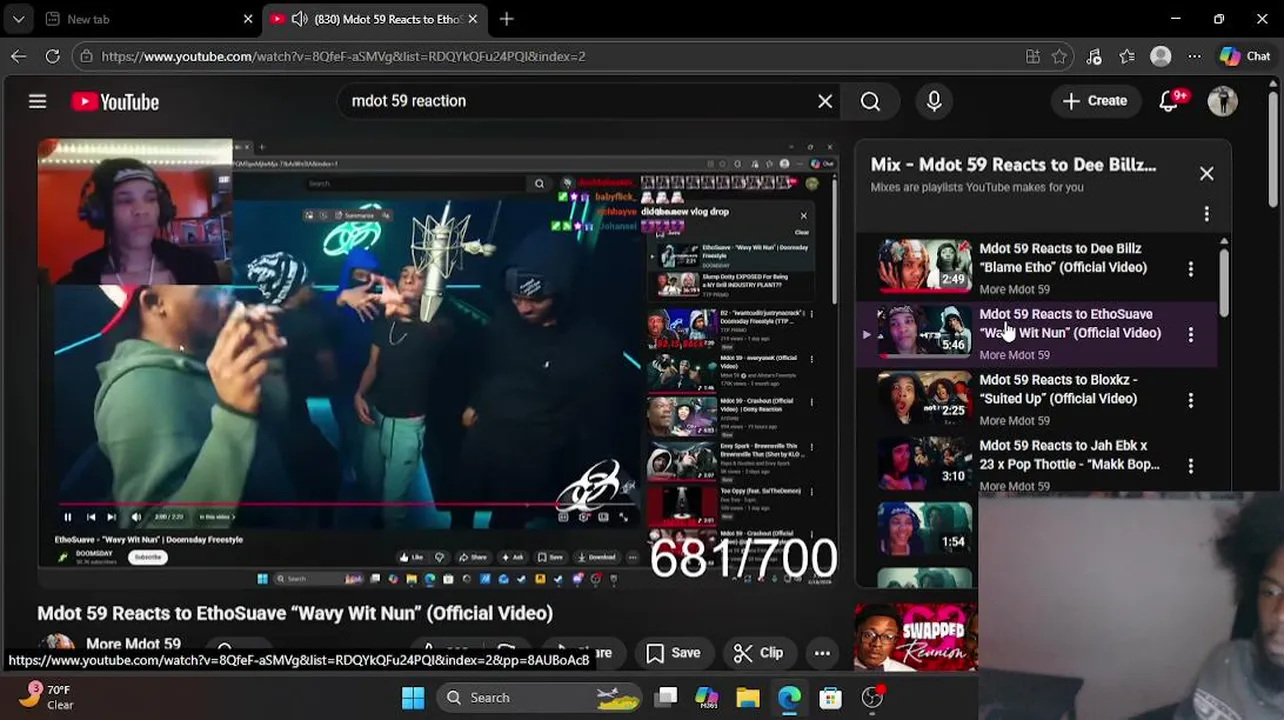Play the 1:54 playlist video thumbnail
This screenshot has height=720, width=1284.
point(924,528)
